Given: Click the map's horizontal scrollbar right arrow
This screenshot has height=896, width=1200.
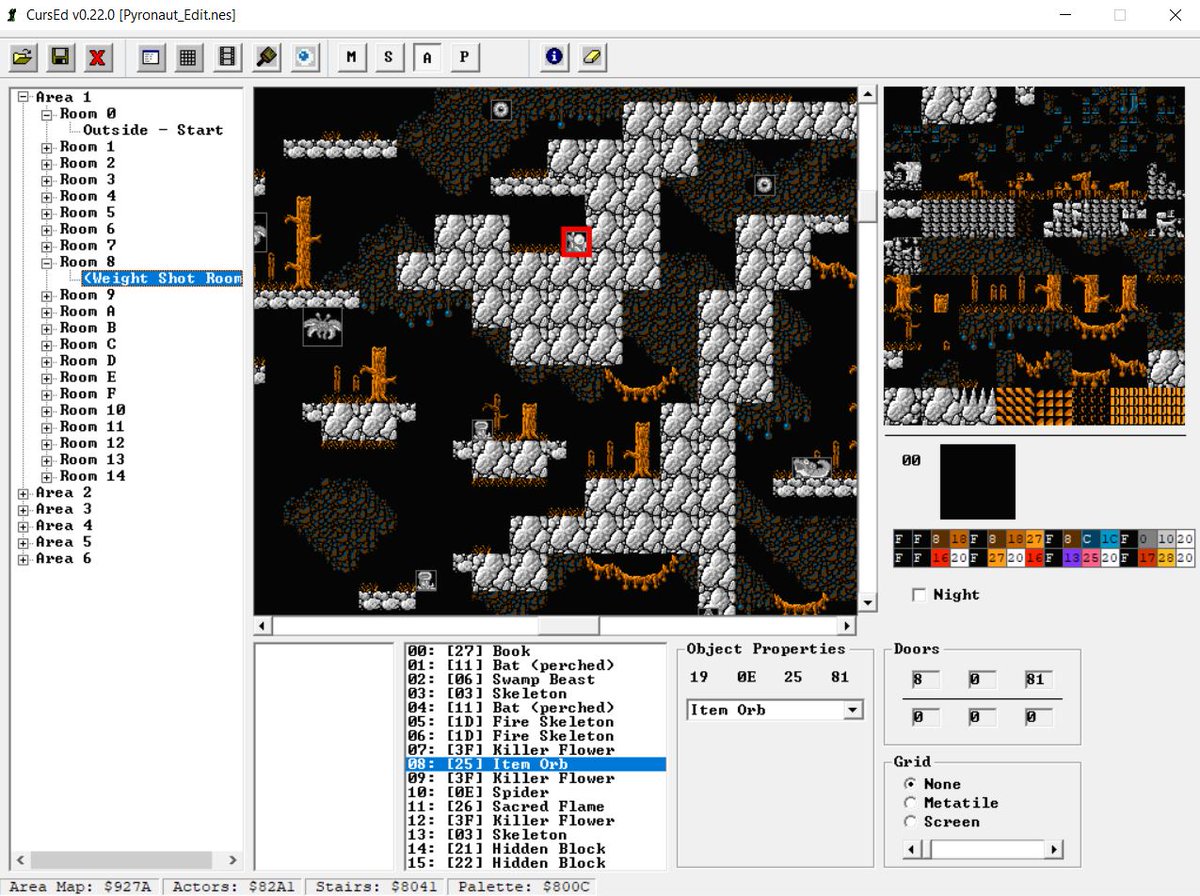Looking at the screenshot, I should [848, 625].
